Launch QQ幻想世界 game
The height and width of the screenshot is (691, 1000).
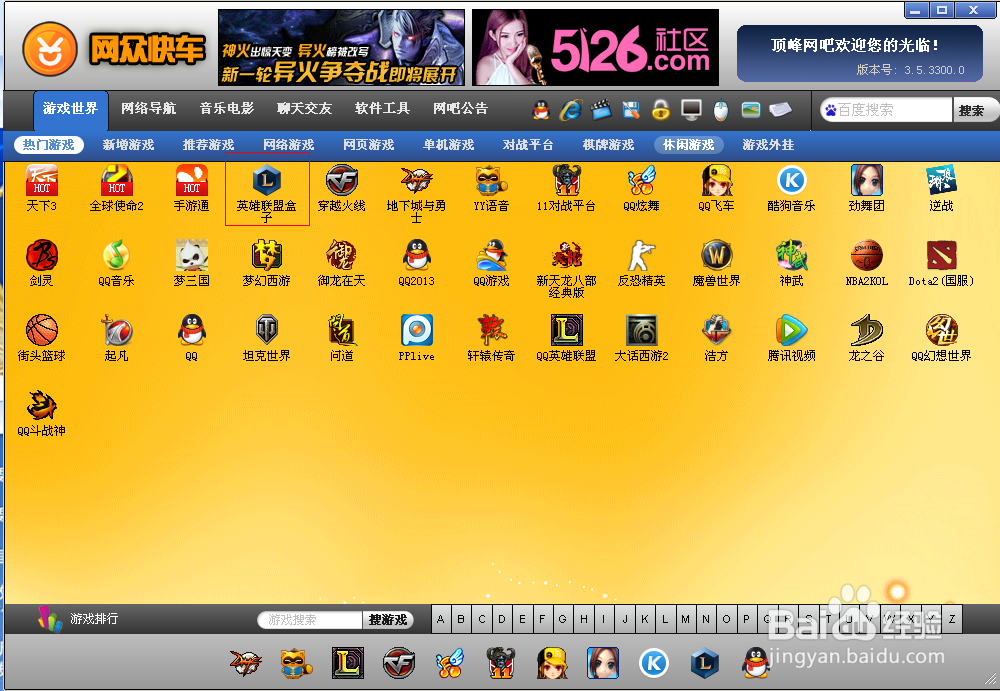point(941,338)
